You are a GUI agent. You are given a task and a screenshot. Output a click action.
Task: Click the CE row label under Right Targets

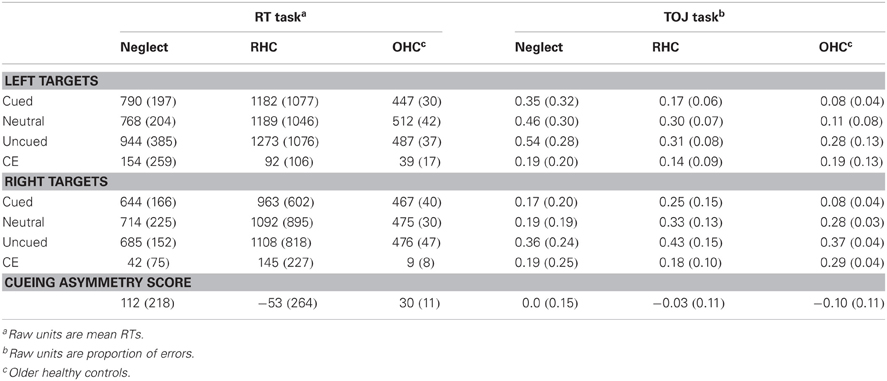click(x=11, y=262)
